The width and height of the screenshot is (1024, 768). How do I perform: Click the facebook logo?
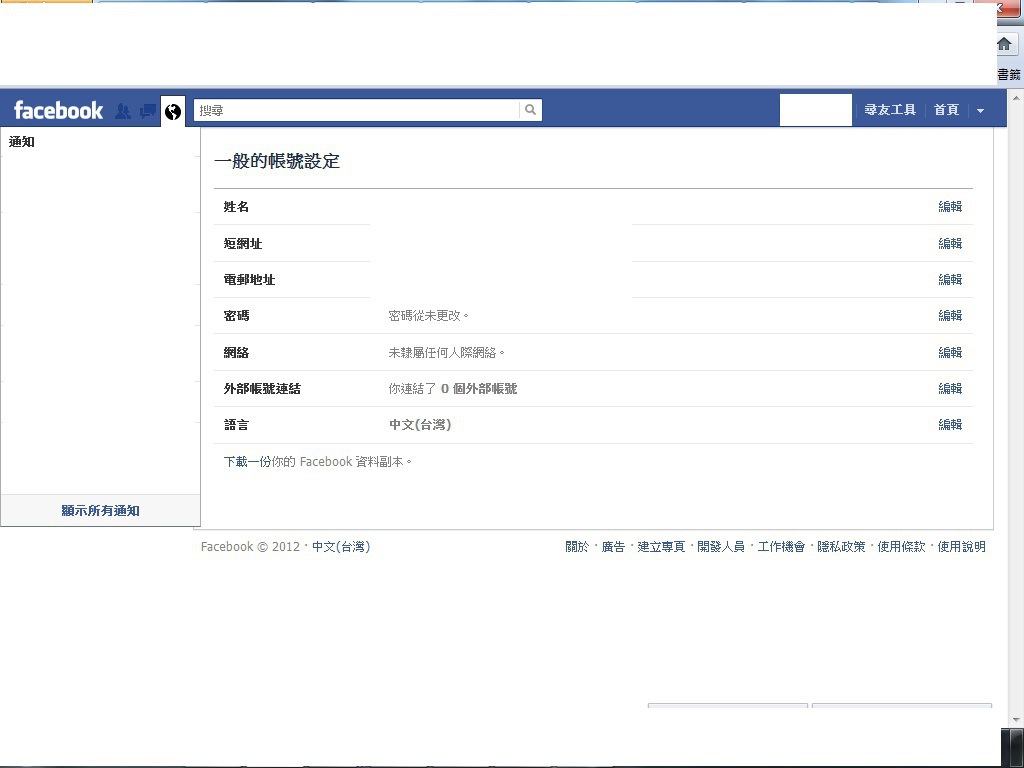click(58, 110)
